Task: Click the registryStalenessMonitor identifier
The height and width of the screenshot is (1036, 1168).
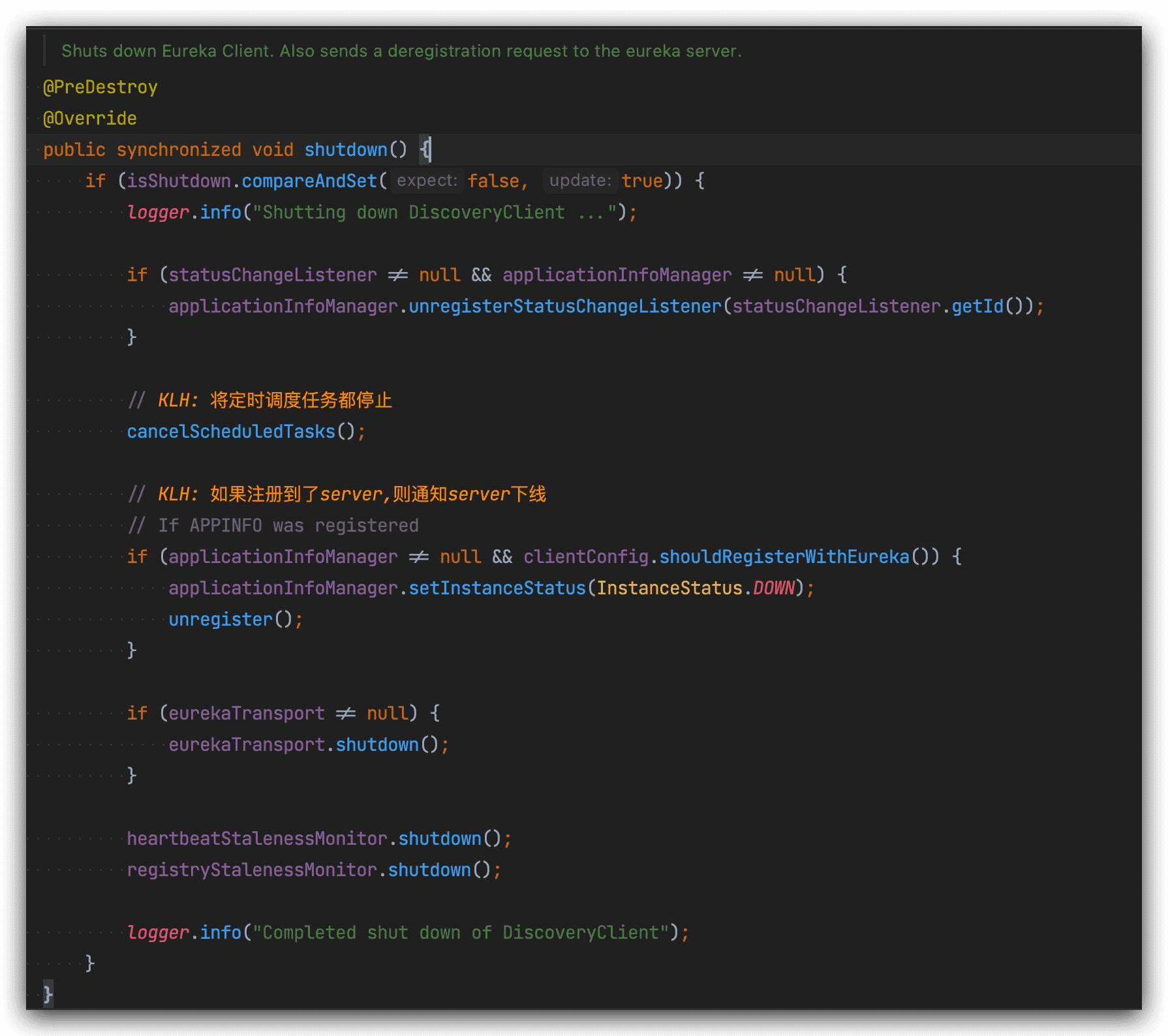Action: (252, 870)
